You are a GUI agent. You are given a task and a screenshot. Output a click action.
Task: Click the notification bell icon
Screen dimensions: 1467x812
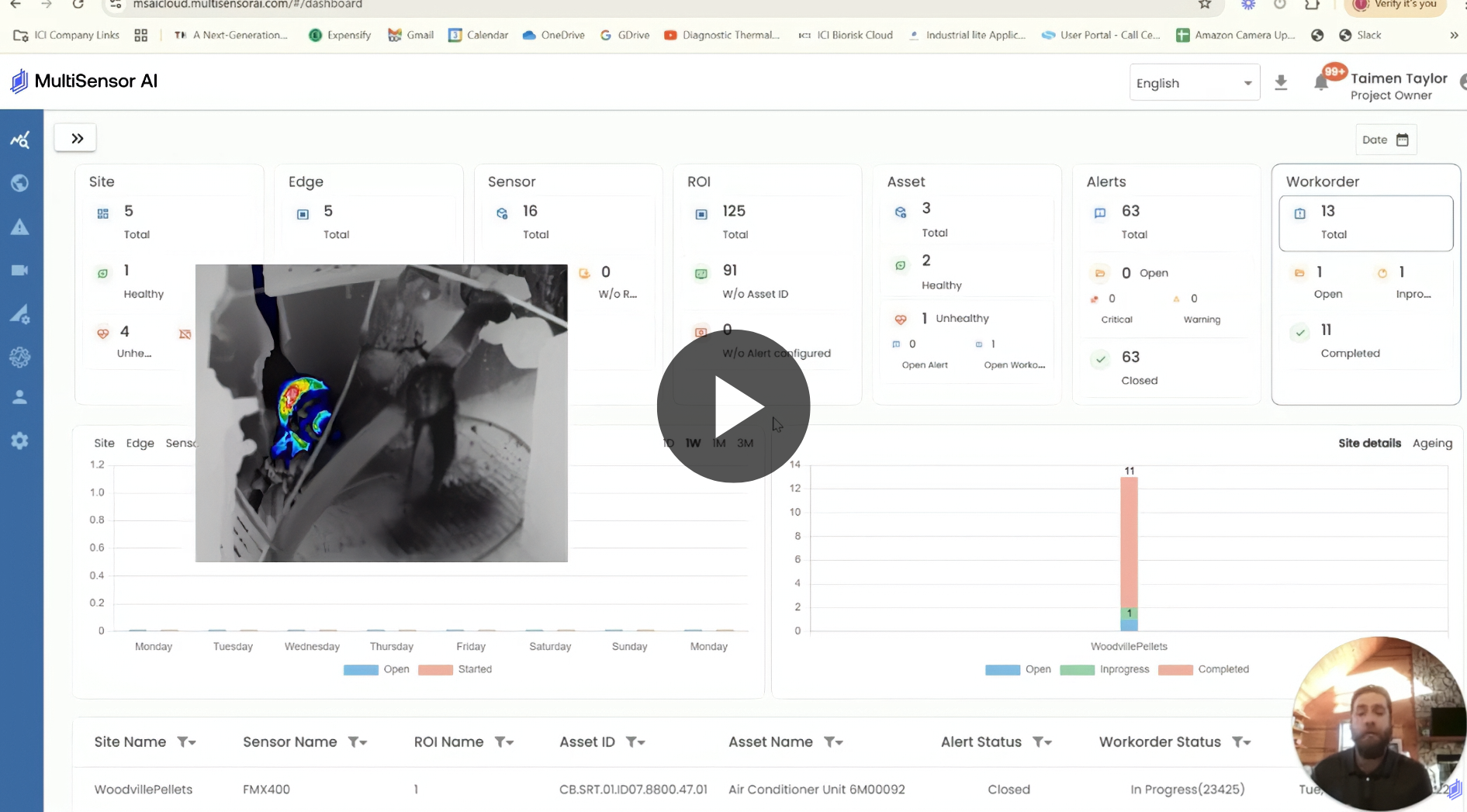1321,82
